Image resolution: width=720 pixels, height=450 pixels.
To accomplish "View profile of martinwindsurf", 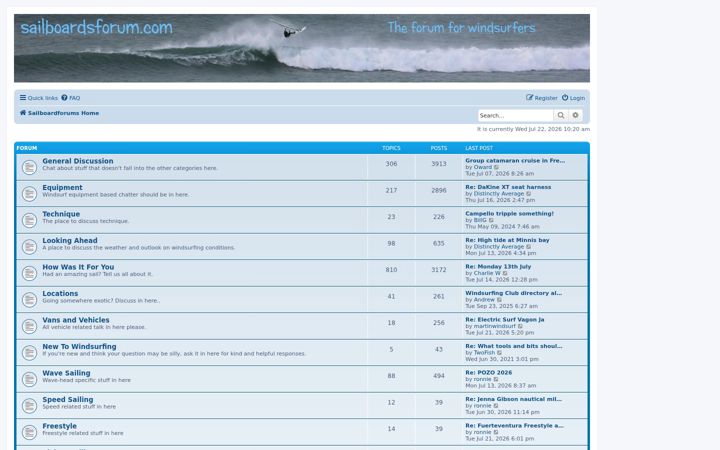I will pos(495,326).
